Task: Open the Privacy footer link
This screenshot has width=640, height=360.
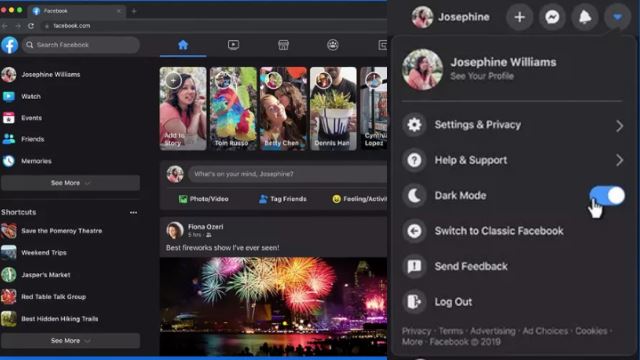Action: coord(416,331)
